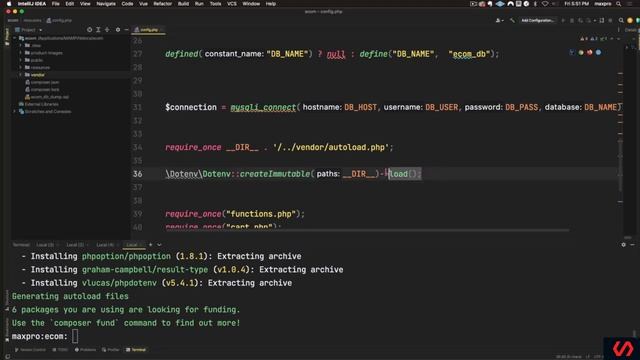The image size is (640, 360).
Task: Click the collapse all icon in Project panel
Action: (x=107, y=30)
